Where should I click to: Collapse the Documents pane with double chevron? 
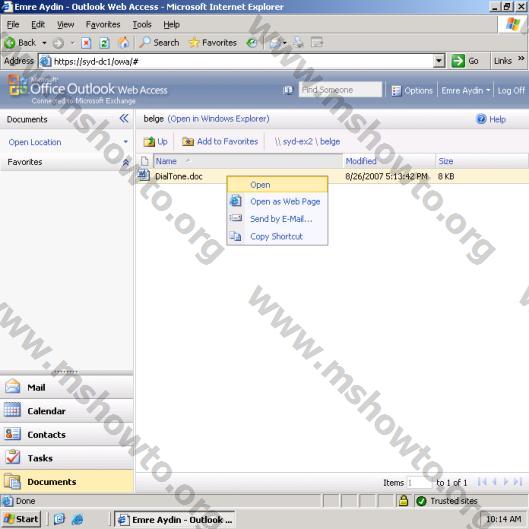pyautogui.click(x=124, y=118)
